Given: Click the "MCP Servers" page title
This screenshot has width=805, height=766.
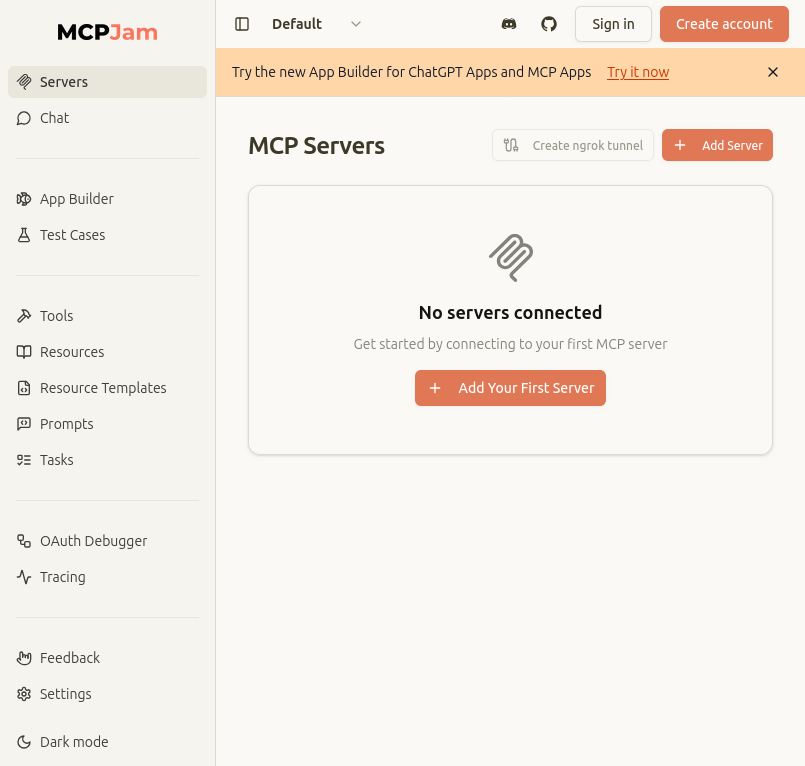Looking at the screenshot, I should 316,146.
